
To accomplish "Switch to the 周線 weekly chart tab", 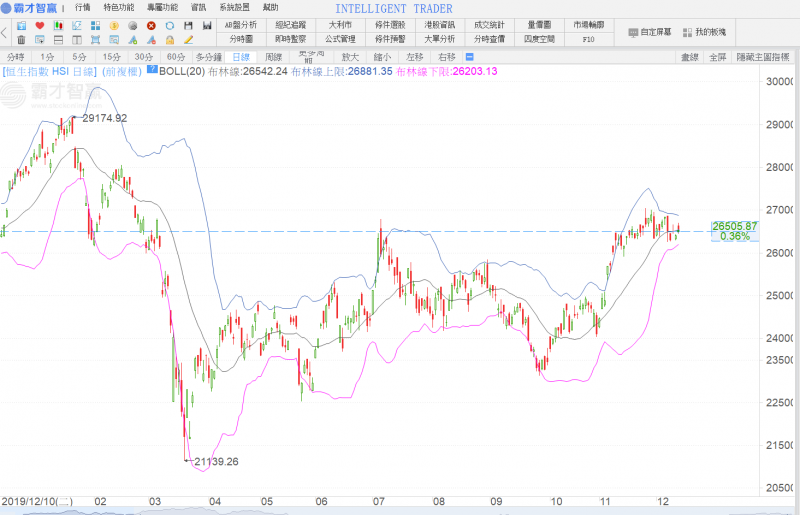I will point(273,57).
